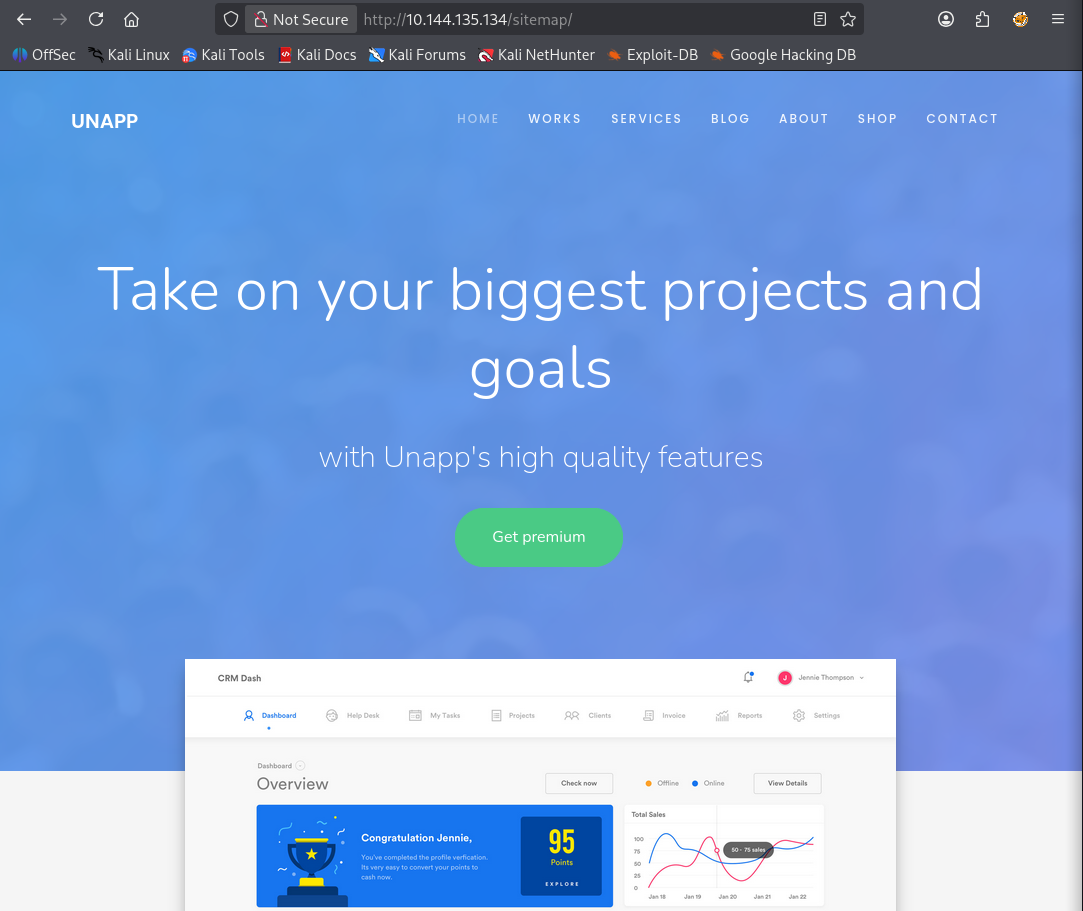Toggle reader view icon in address bar
Viewport: 1083px width, 911px height.
(x=820, y=19)
